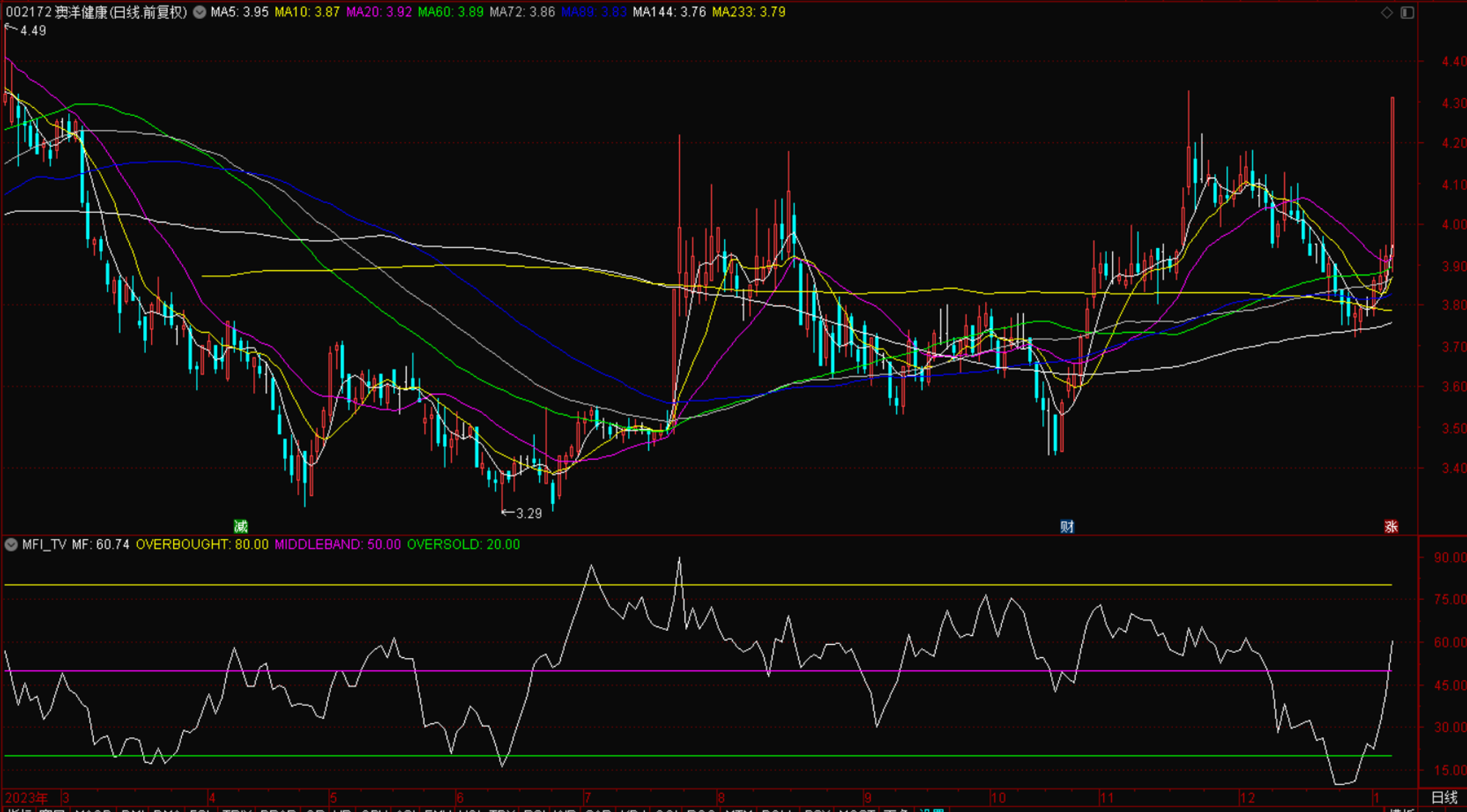Click the blue 财 financial report marker
1467x812 pixels.
(x=1067, y=526)
